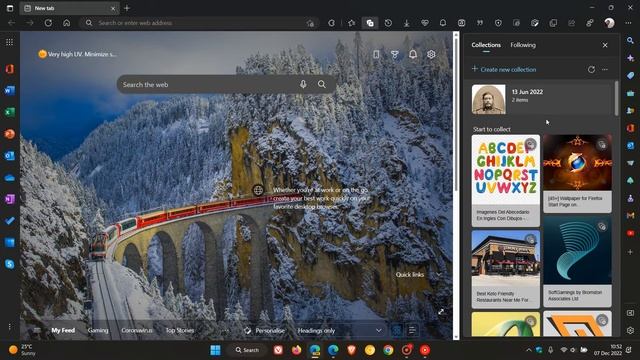
Task: Switch feed to list view layout
Action: click(x=412, y=330)
